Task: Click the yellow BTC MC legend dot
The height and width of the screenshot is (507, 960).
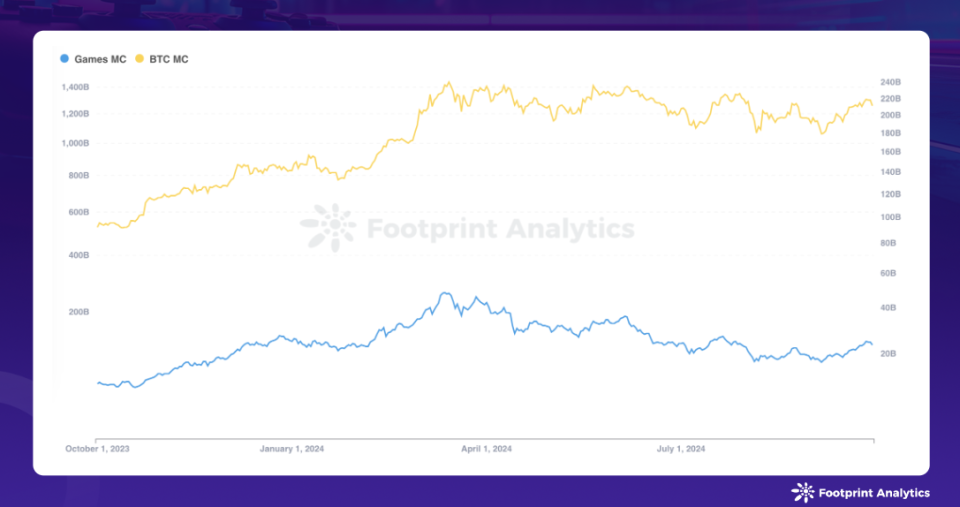Action: click(139, 59)
